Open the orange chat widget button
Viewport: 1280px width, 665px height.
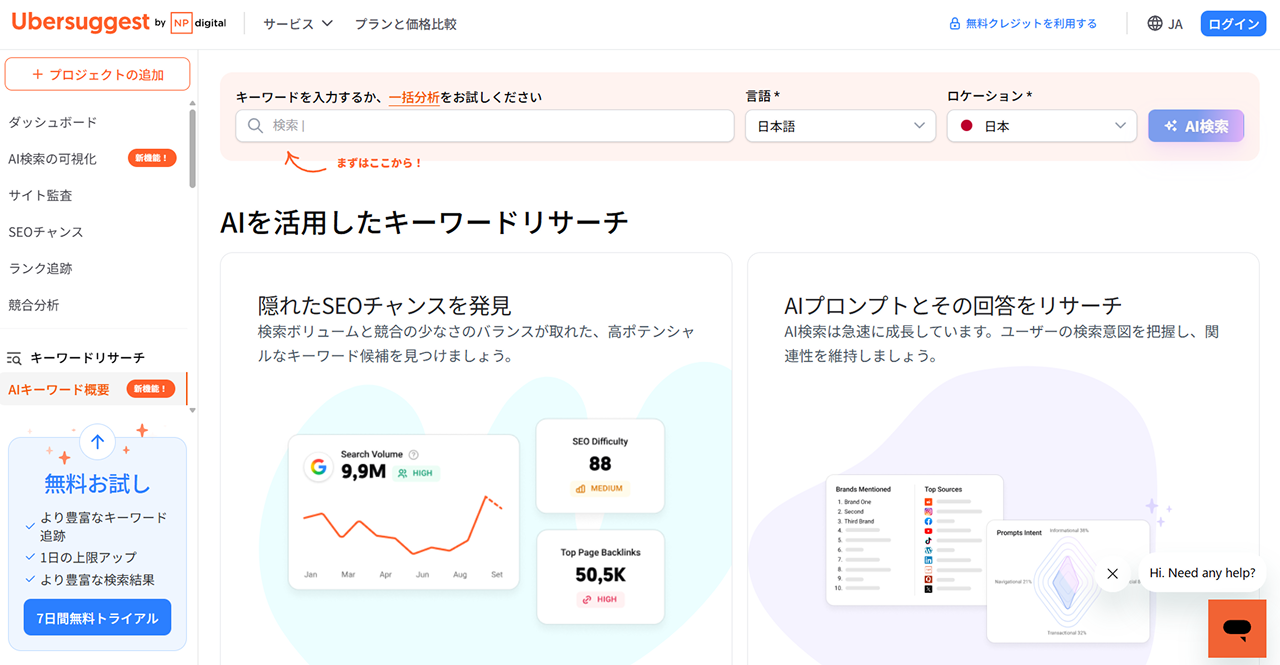(1237, 628)
